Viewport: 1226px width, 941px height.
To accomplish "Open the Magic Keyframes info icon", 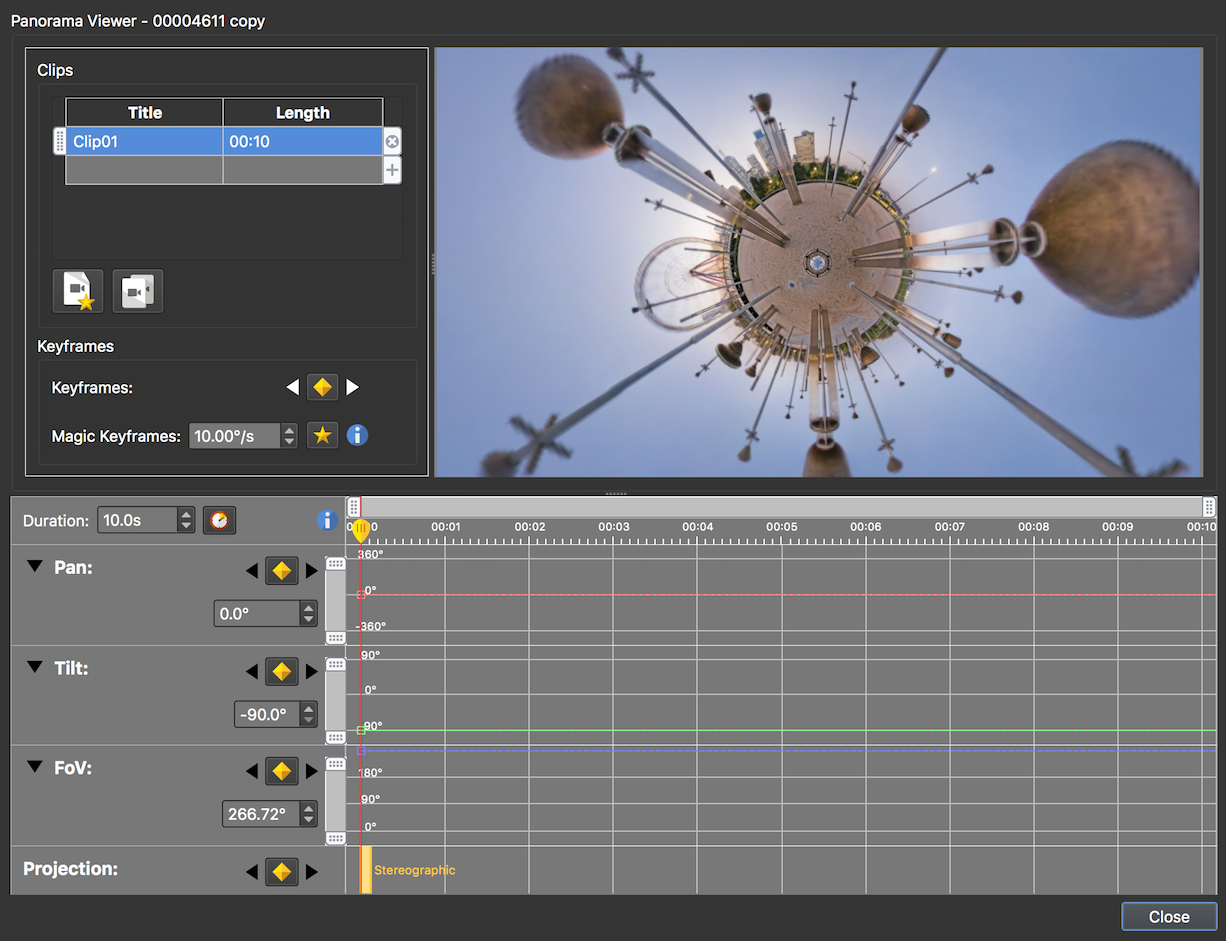I will click(x=357, y=435).
